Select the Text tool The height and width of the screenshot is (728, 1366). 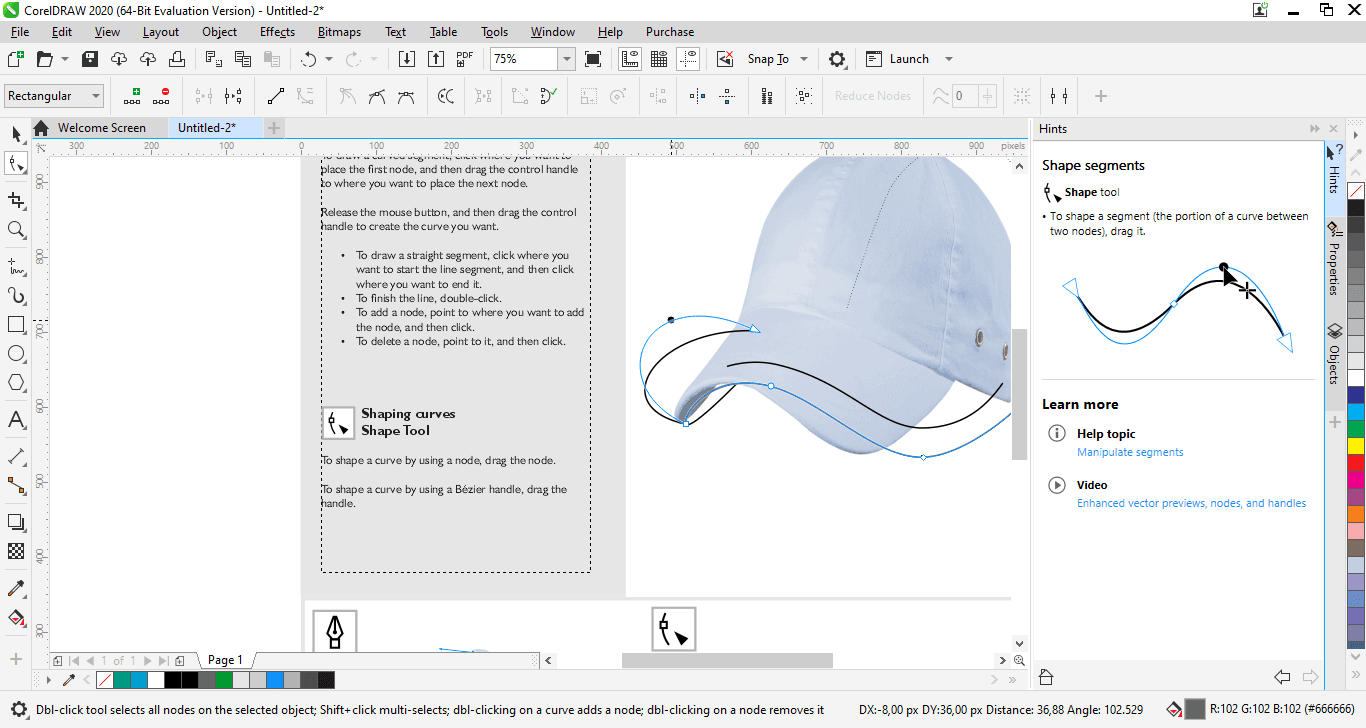15,420
